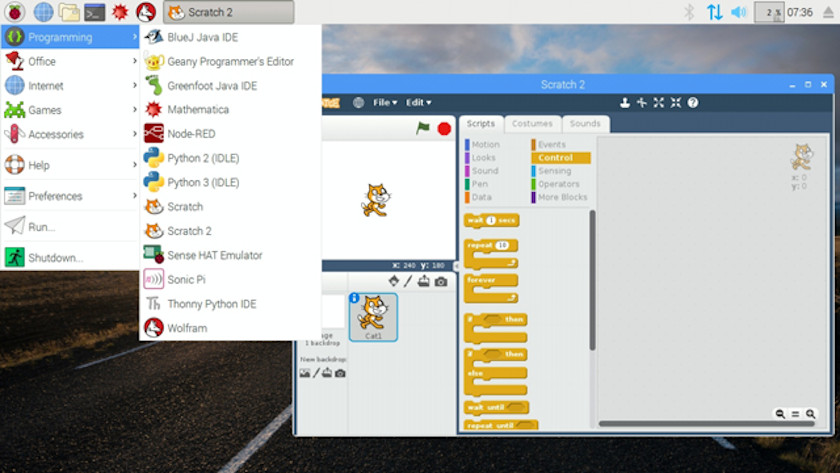
Task: Open the network status tray icon
Action: (714, 12)
